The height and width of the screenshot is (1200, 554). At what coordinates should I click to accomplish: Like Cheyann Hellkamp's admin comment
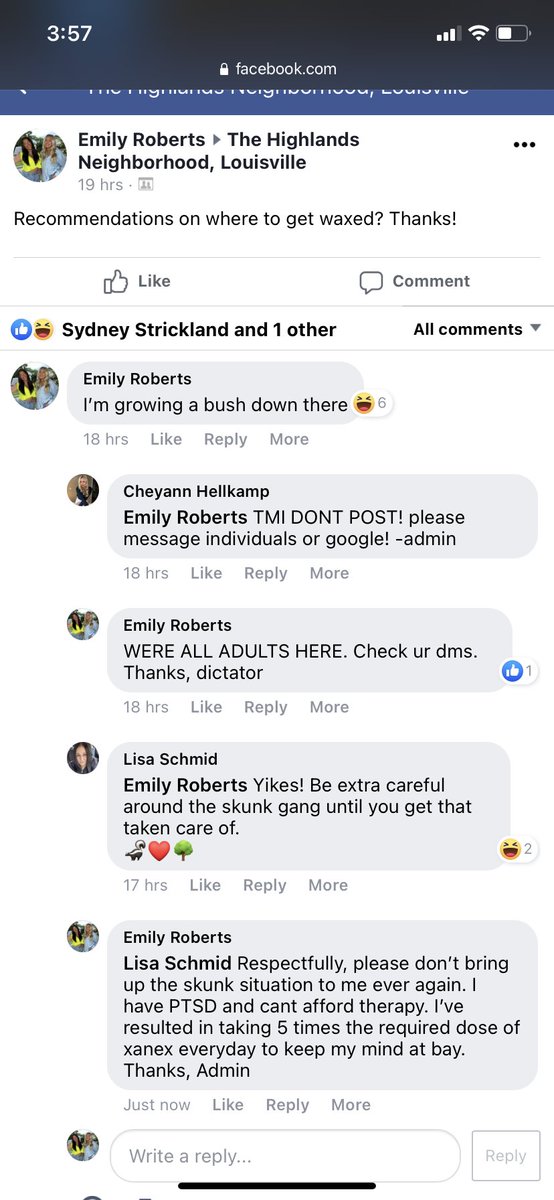click(x=206, y=573)
